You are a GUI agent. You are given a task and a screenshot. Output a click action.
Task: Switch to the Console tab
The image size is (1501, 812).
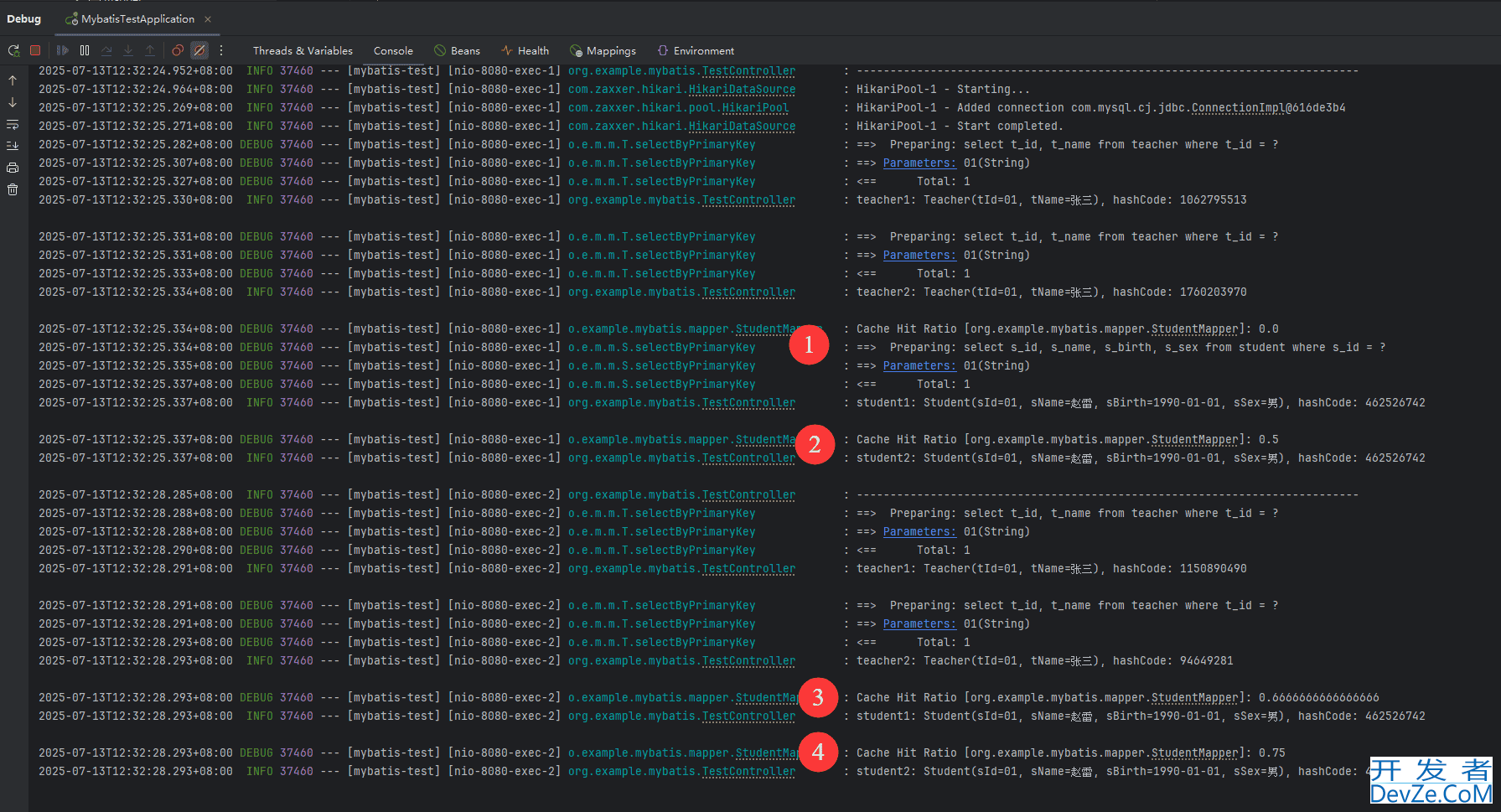[x=393, y=50]
